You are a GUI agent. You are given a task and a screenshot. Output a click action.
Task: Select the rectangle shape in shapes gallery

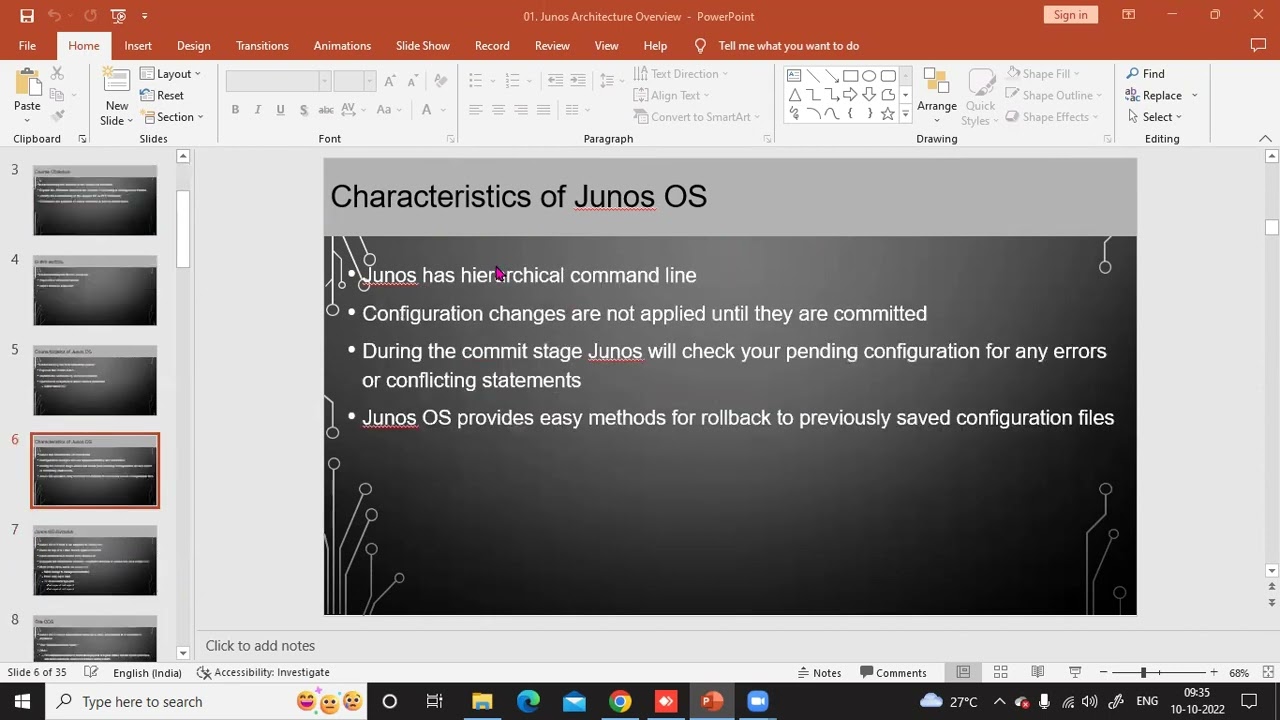(x=850, y=76)
